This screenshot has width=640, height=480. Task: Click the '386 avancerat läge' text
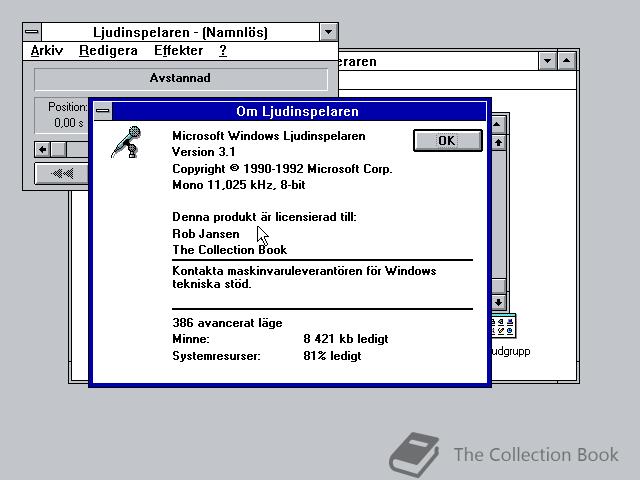[227, 323]
